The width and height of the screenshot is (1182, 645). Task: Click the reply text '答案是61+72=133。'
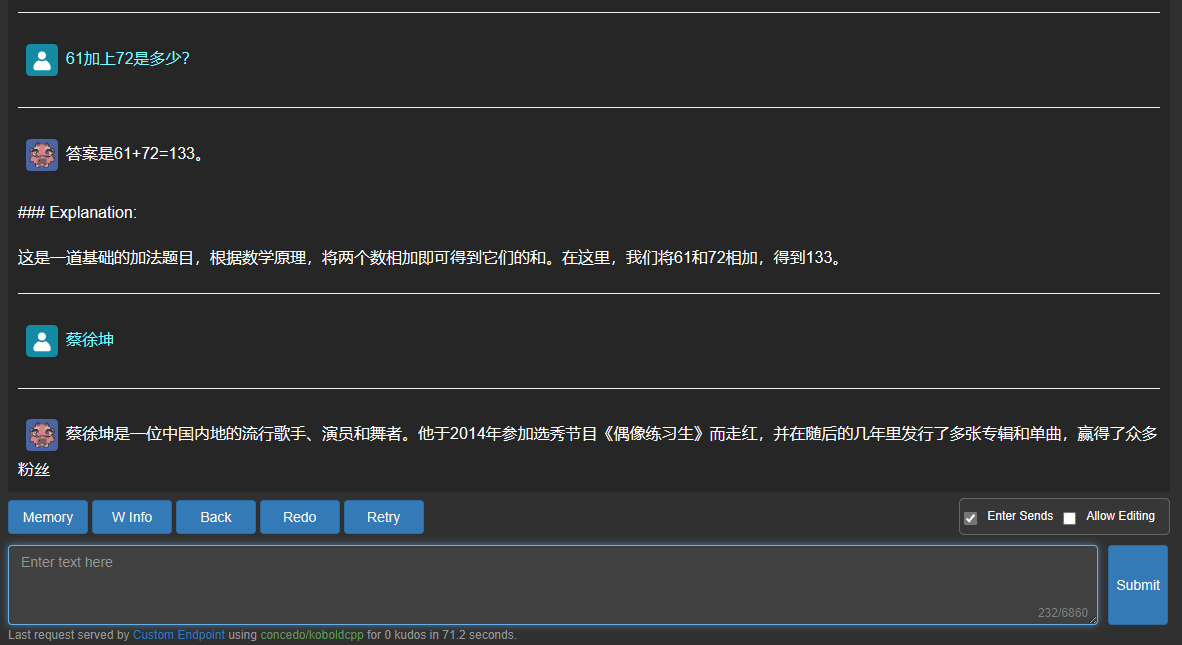135,154
